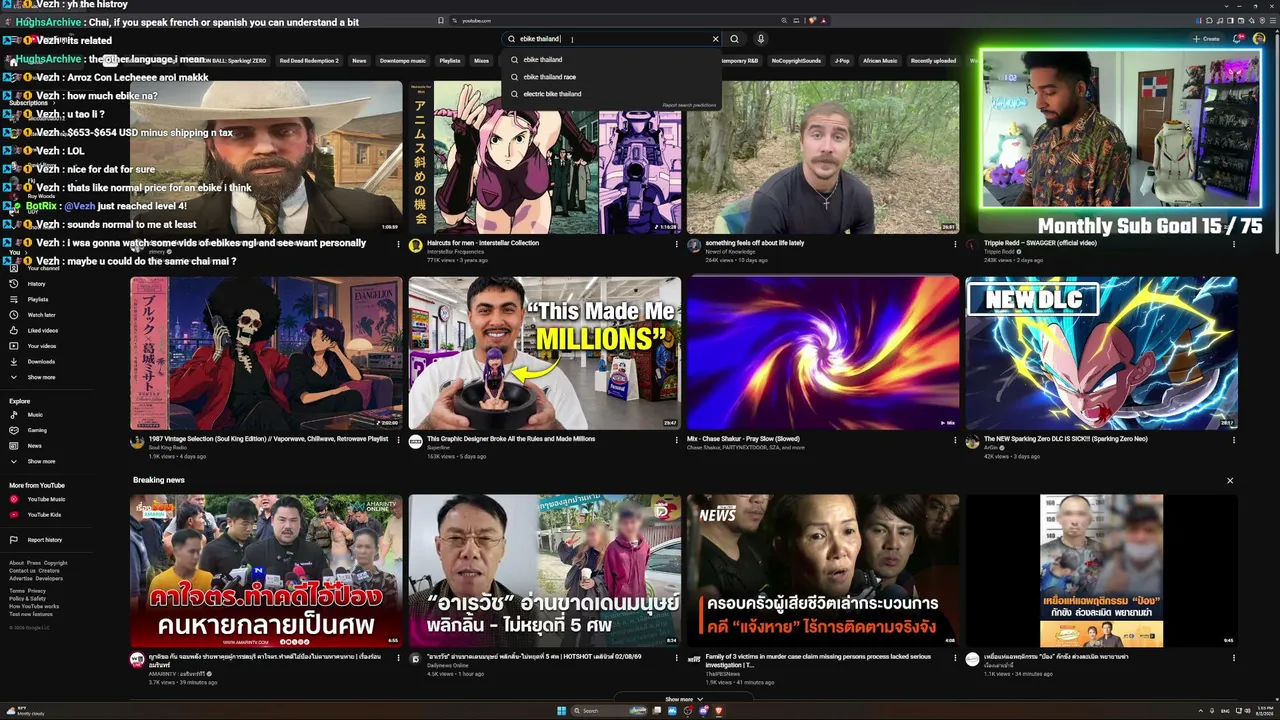
Task: Open options for 'Haircuts for men' video
Action: (677, 243)
